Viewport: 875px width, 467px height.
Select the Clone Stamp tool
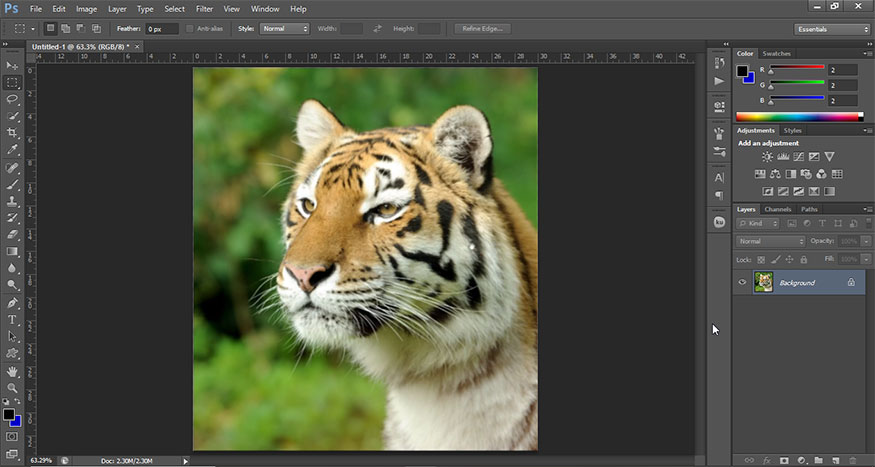(x=12, y=201)
